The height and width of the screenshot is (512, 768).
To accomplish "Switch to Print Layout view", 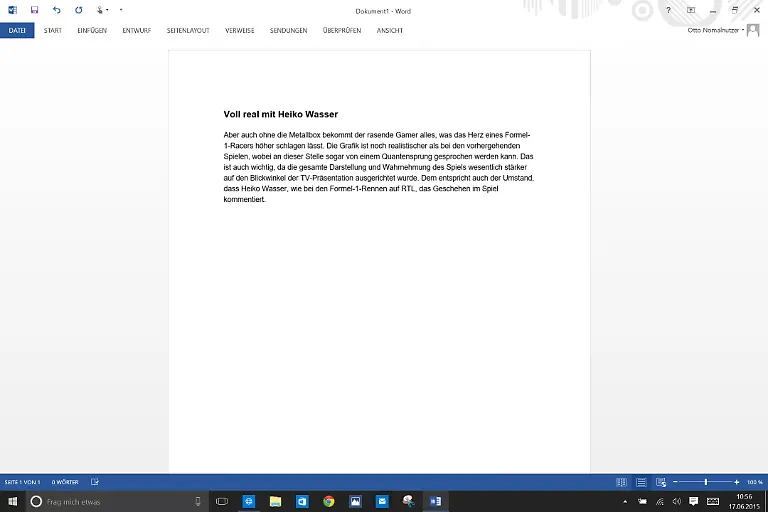I will (x=640, y=482).
